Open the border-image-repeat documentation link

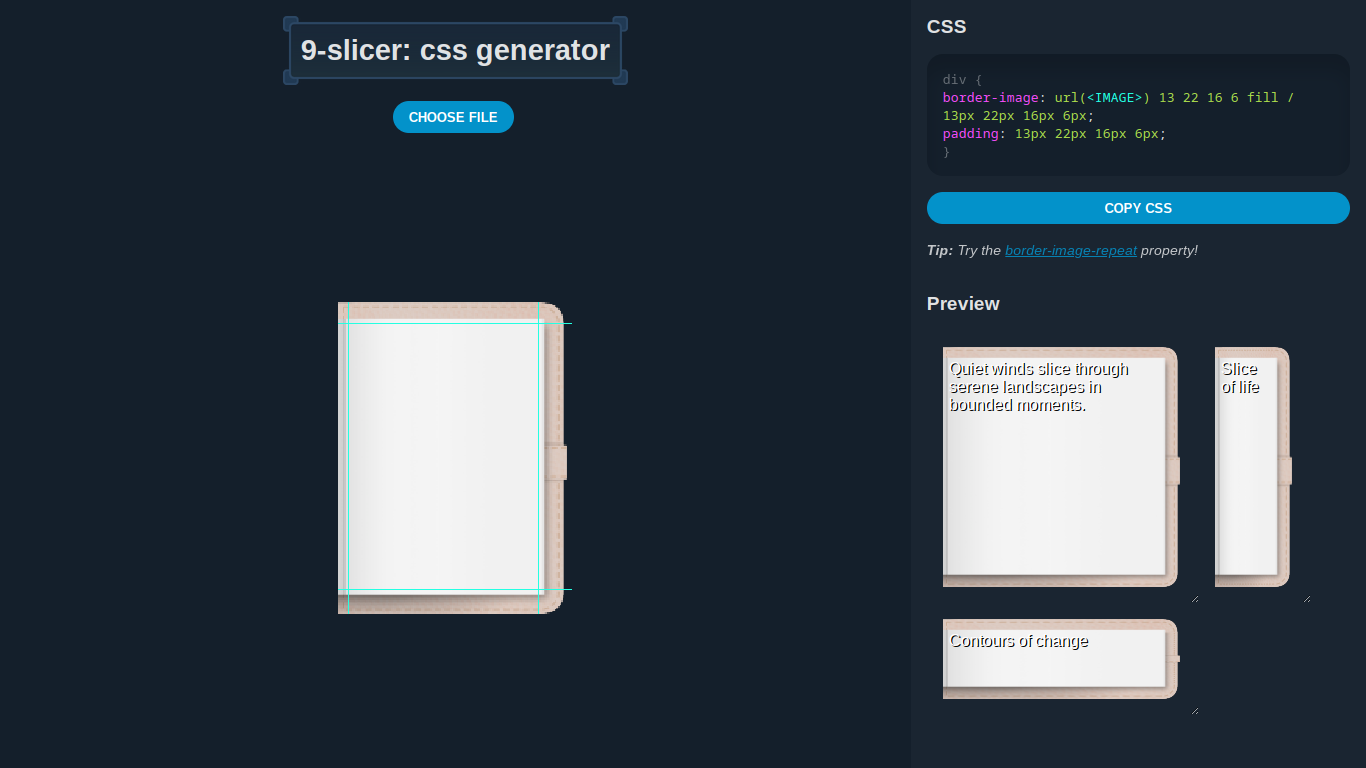[1070, 250]
